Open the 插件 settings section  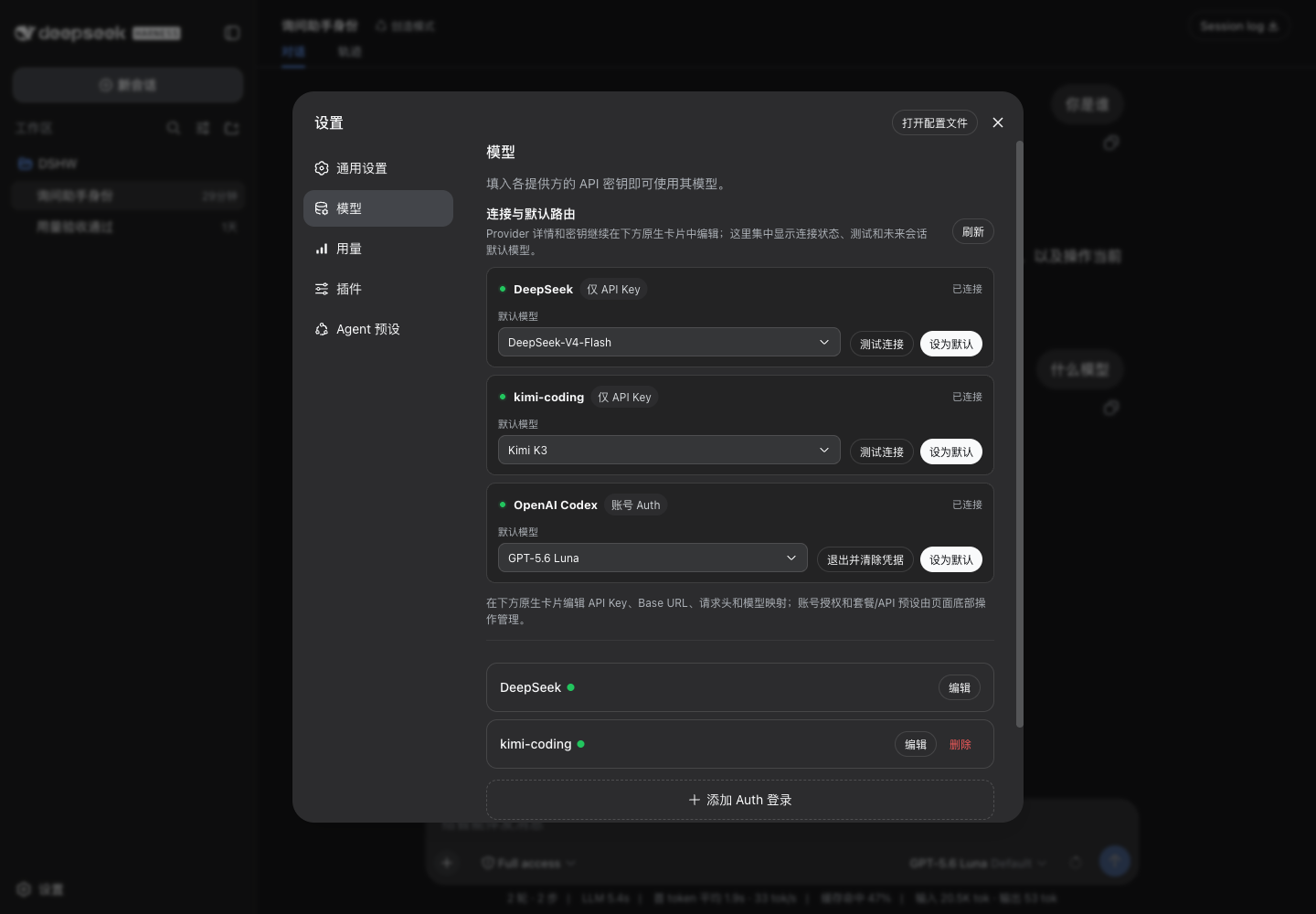pos(378,289)
